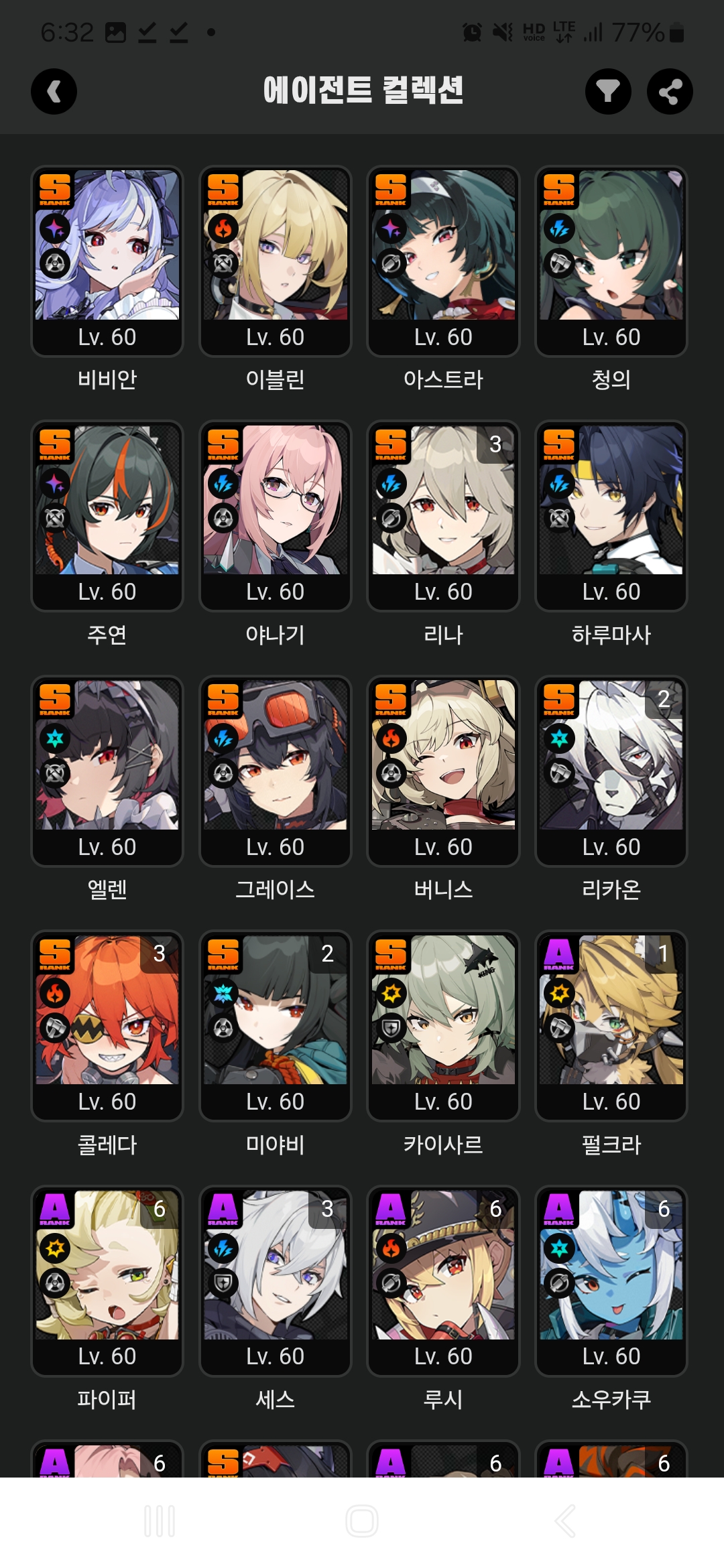The width and height of the screenshot is (724, 1568).
Task: Click the defense specialty icon on 카이사르
Action: (391, 1028)
